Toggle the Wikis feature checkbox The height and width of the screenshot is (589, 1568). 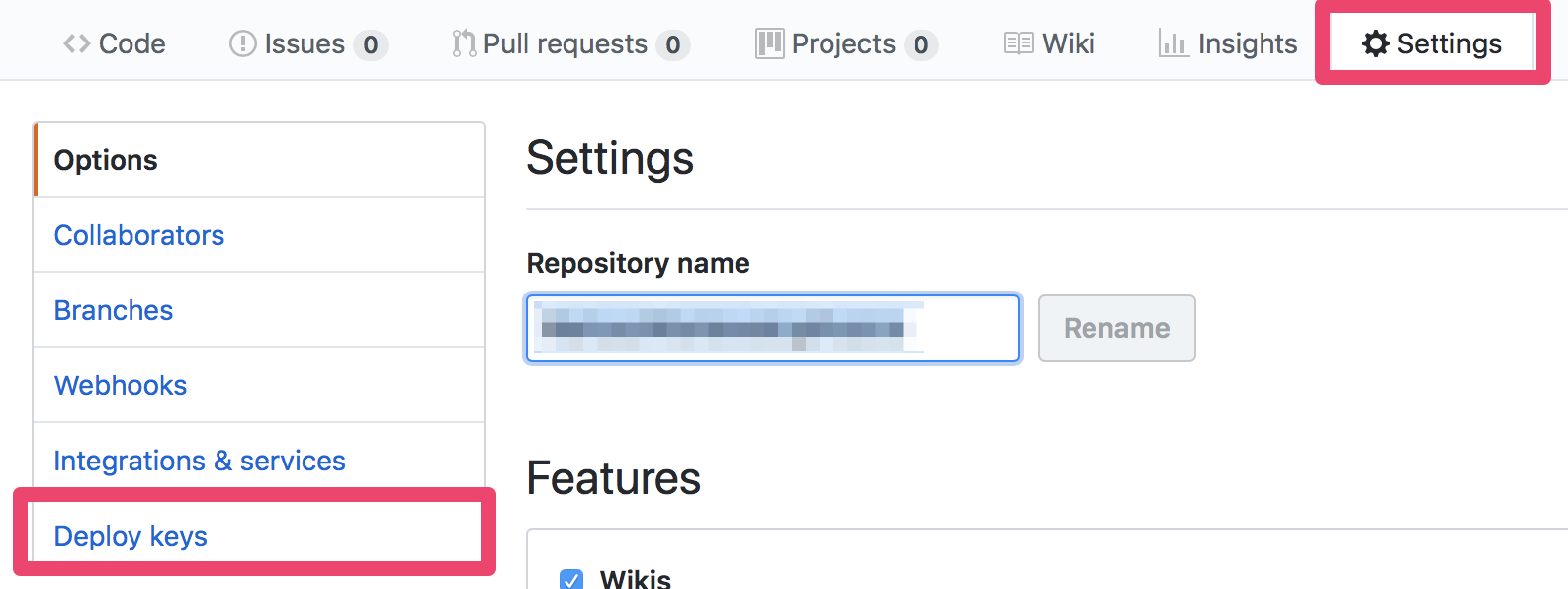point(571,580)
